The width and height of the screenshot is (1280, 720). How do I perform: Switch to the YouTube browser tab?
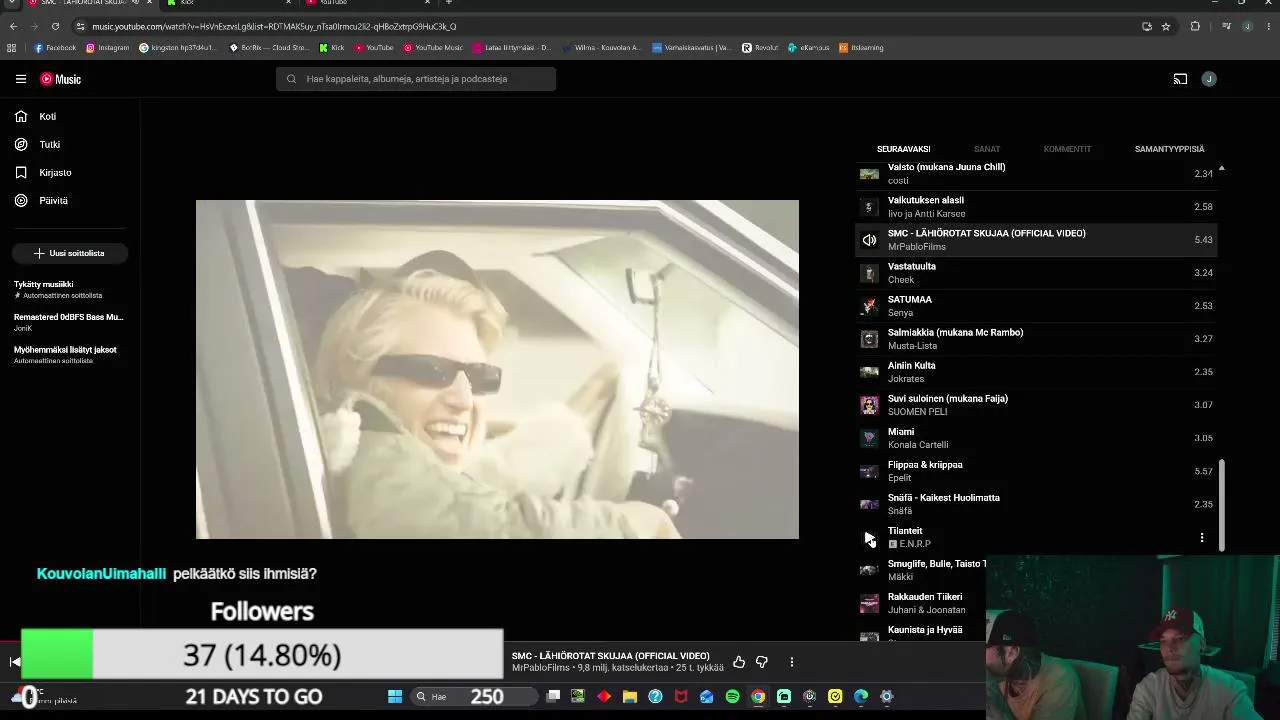click(370, 3)
